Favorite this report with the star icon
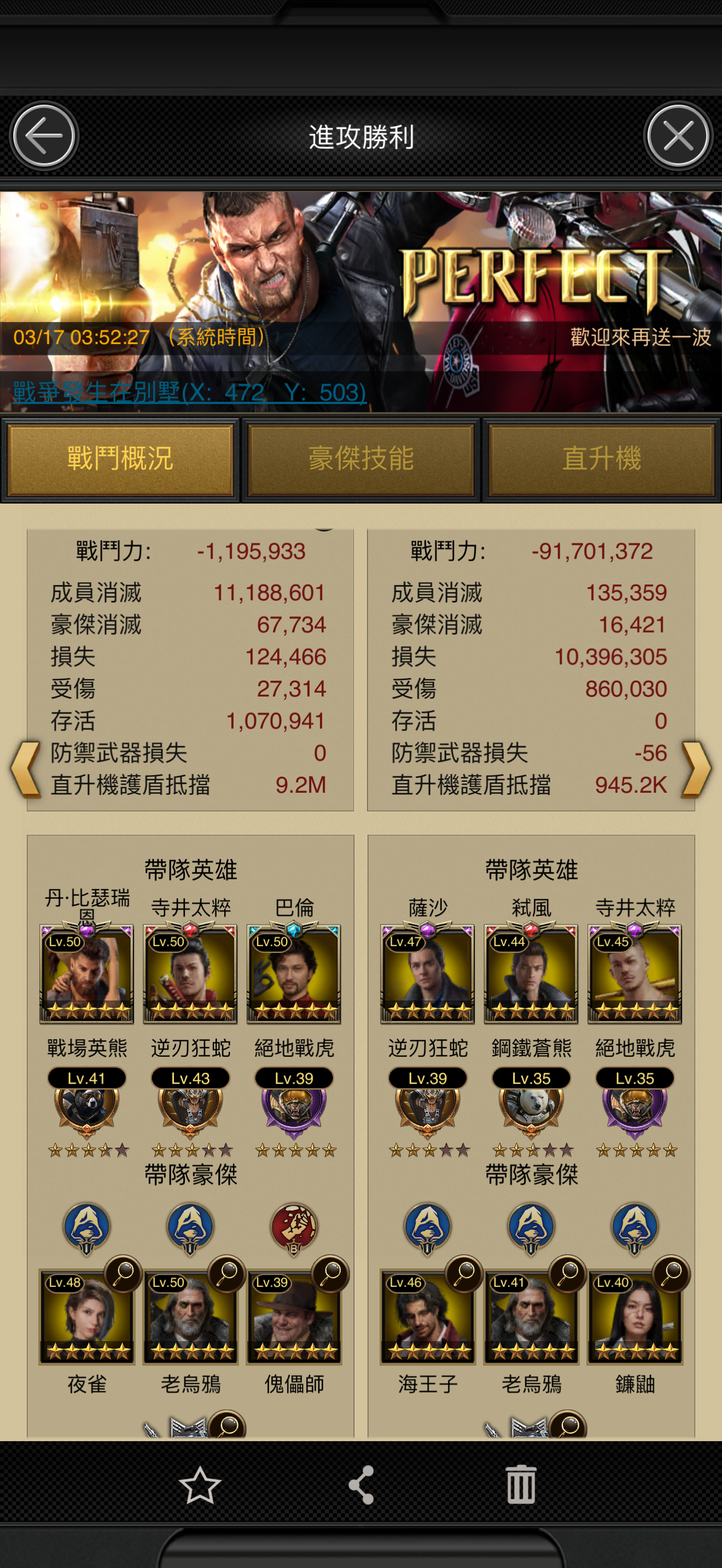Image resolution: width=722 pixels, height=1568 pixels. tap(200, 1485)
